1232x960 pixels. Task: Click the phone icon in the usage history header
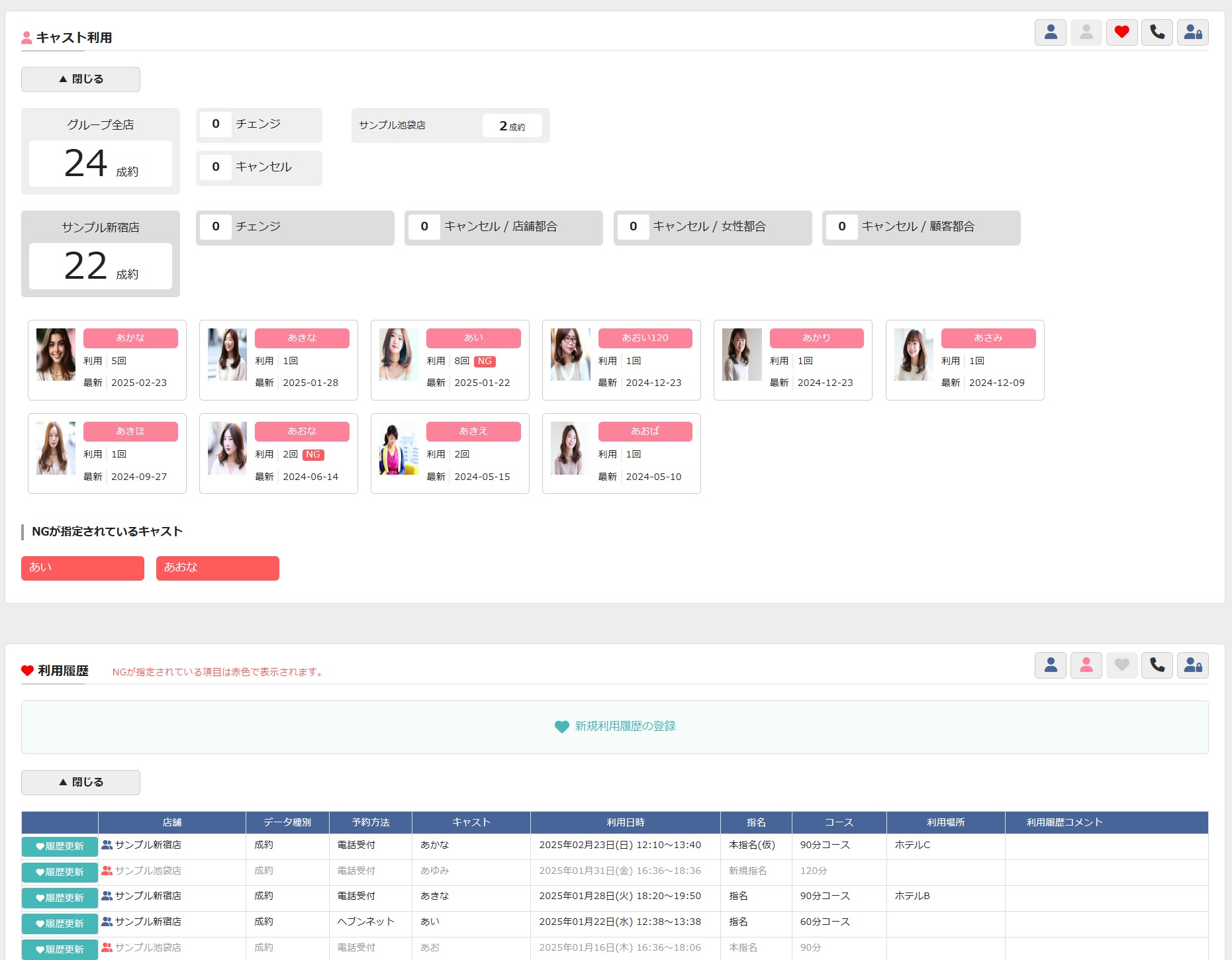point(1157,665)
